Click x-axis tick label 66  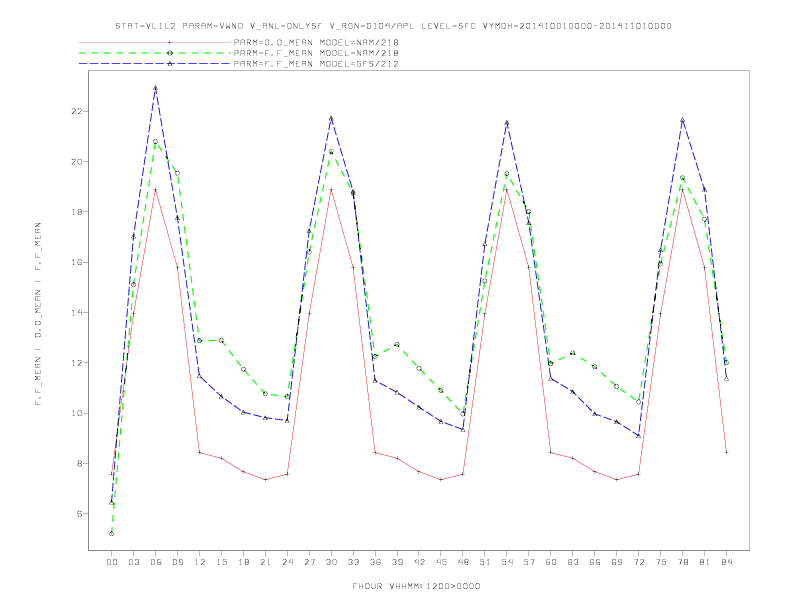click(595, 562)
